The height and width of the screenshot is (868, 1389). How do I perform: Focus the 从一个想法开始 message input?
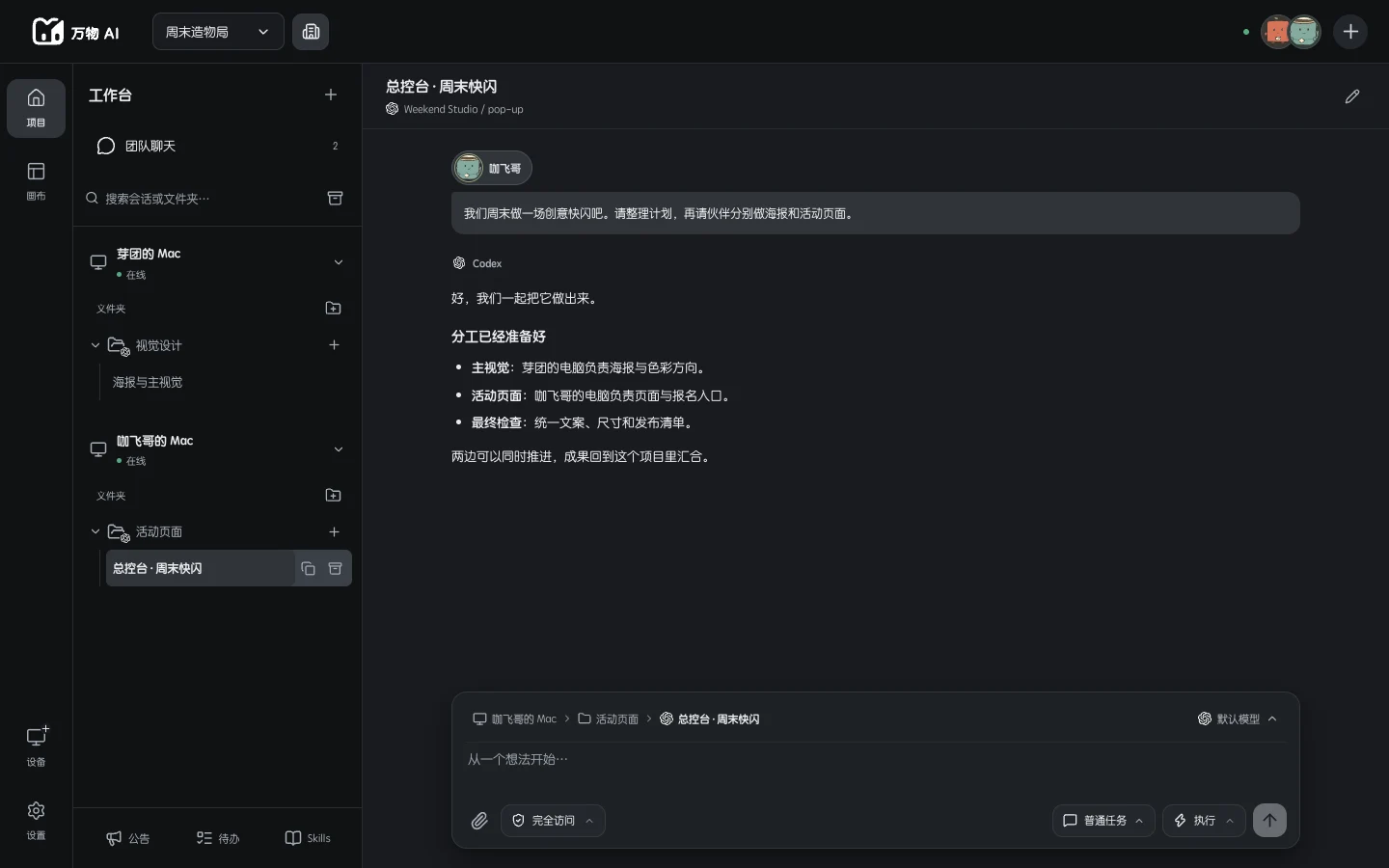pyautogui.click(x=875, y=760)
